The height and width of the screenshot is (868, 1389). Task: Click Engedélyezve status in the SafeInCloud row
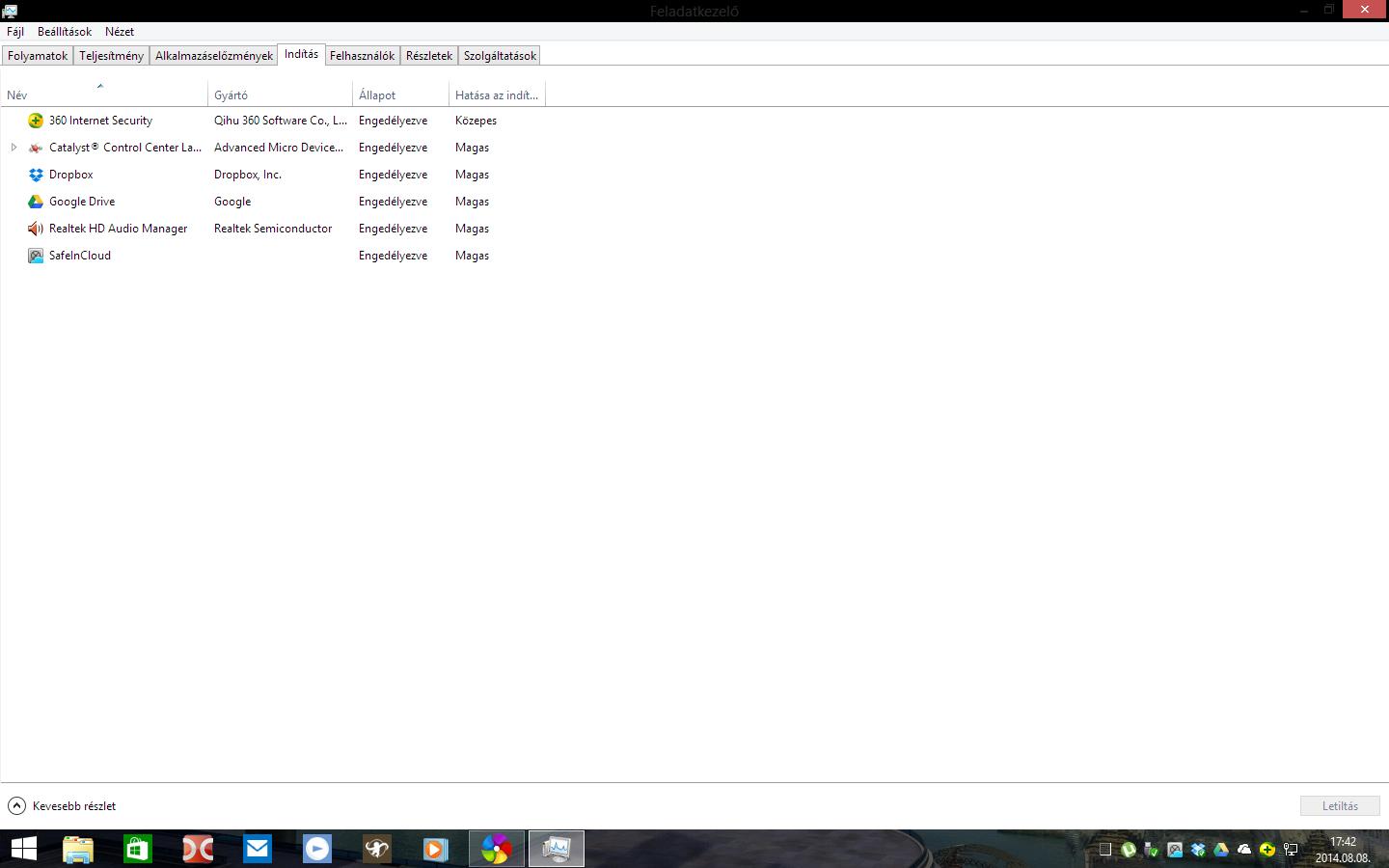393,256
